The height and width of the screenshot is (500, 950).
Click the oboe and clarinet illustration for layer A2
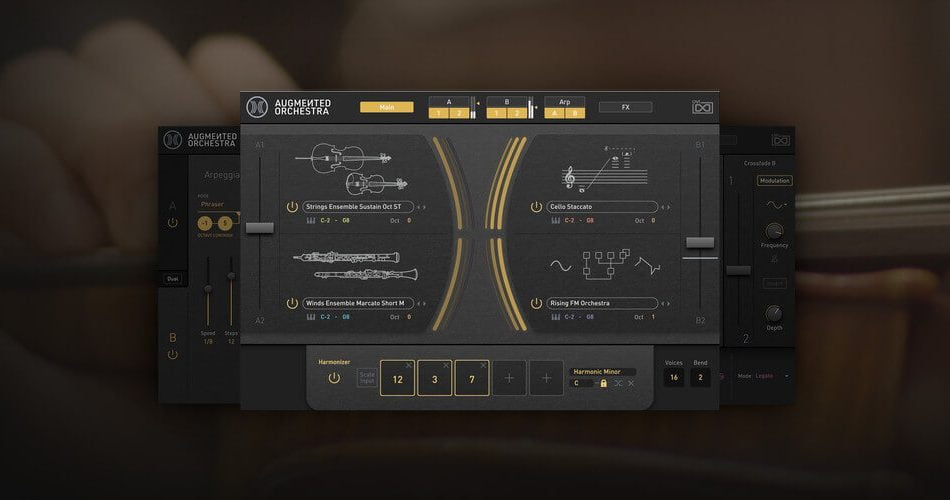356,266
